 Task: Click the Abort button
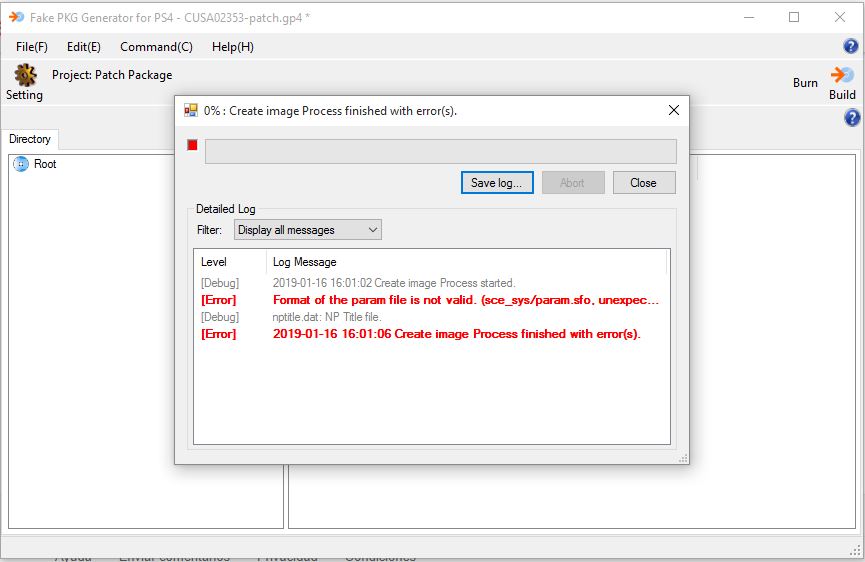(x=573, y=183)
